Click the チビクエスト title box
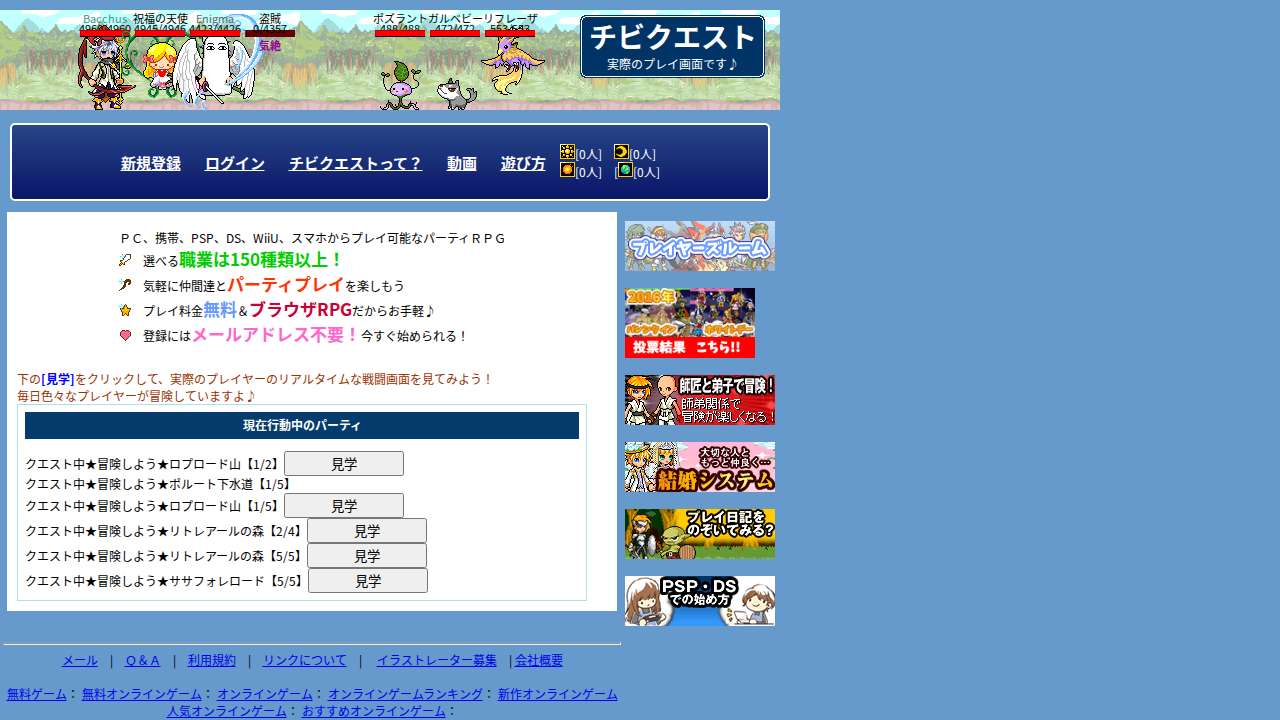This screenshot has height=720, width=1280. click(673, 46)
